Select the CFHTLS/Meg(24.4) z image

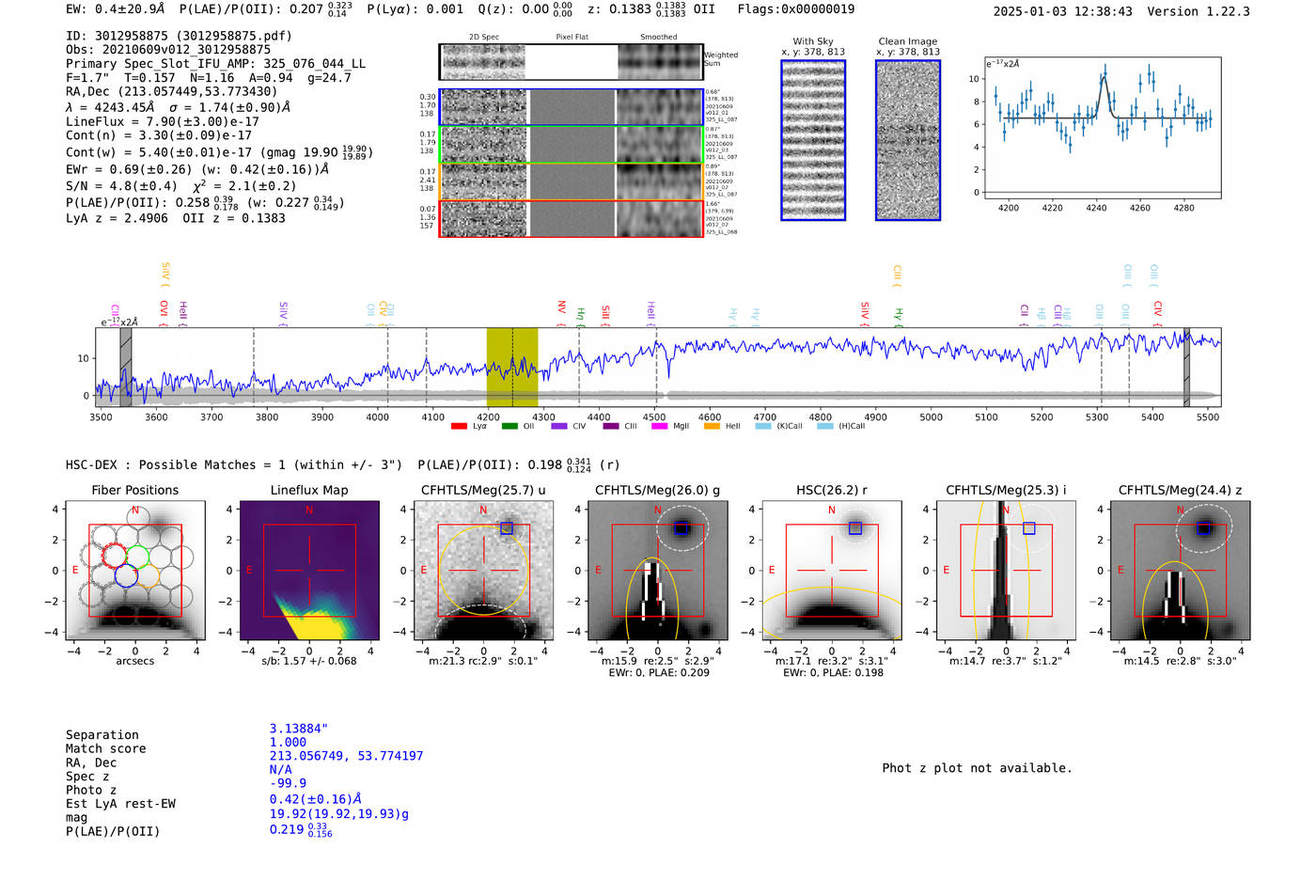1180,570
